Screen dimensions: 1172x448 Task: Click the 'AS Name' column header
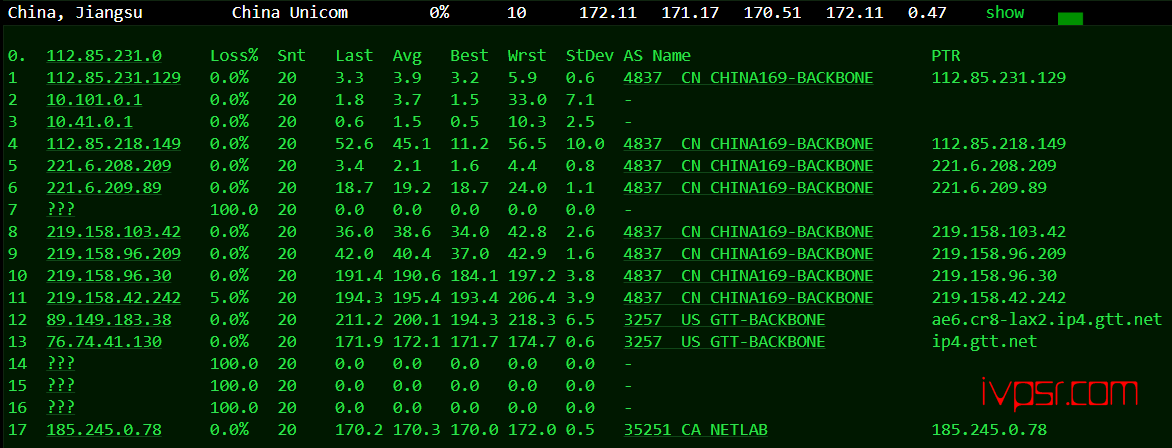657,56
